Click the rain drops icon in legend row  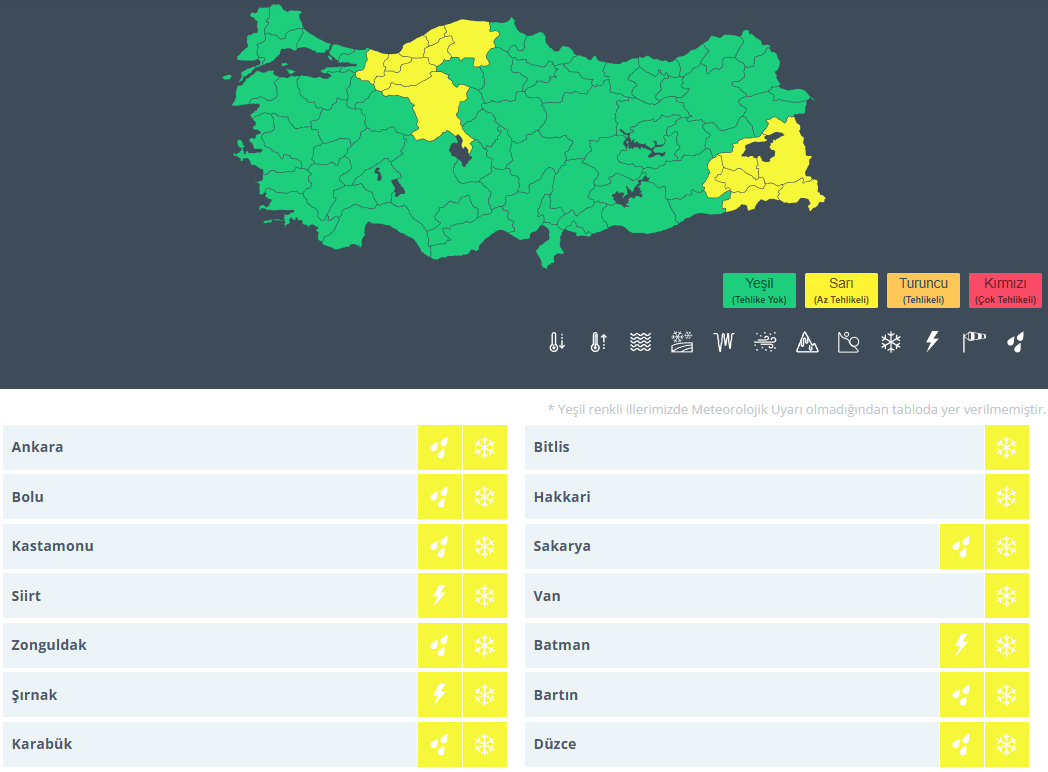1016,343
